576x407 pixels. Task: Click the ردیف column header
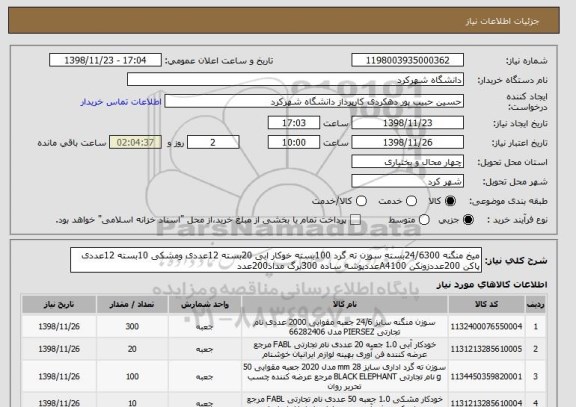point(535,305)
